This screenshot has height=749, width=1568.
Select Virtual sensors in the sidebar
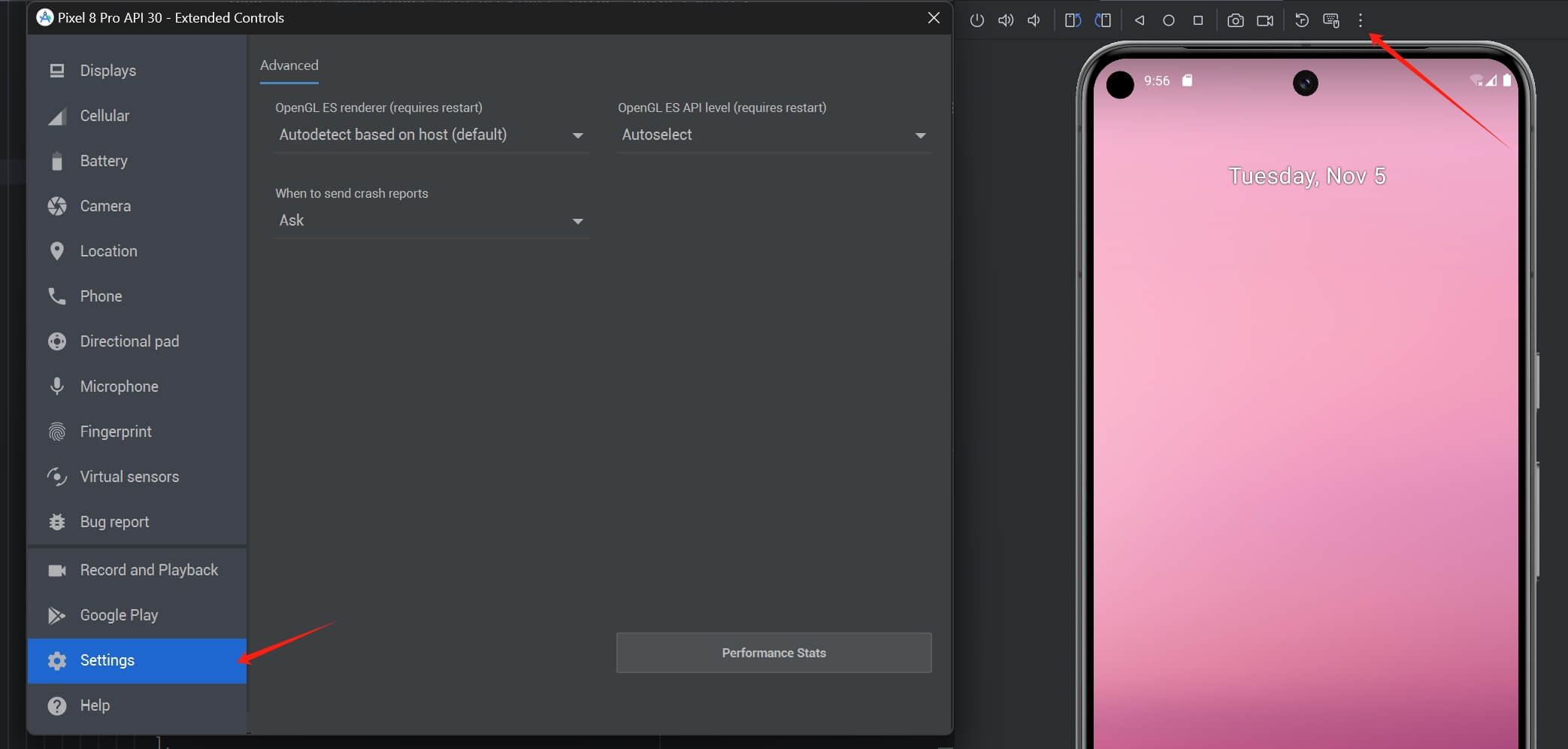(129, 476)
